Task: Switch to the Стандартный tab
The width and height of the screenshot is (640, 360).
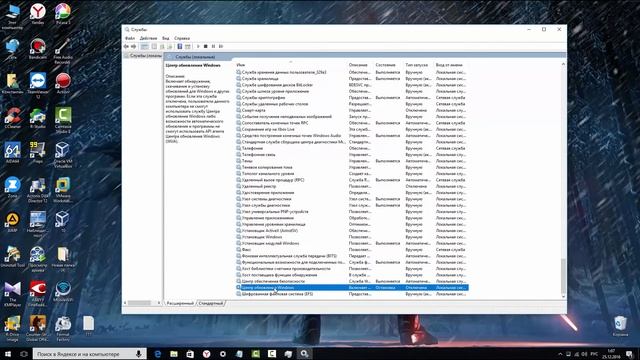Action: click(211, 303)
